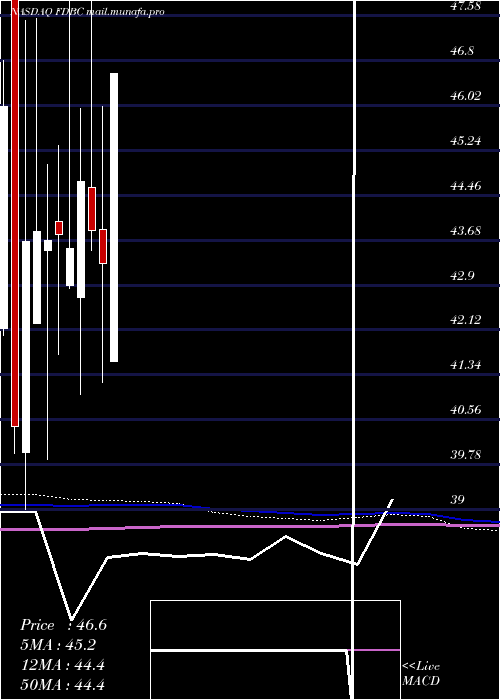Click the Price : 46.6 readout
Image resolution: width=500 pixels, height=700 pixels.
pyautogui.click(x=63, y=625)
